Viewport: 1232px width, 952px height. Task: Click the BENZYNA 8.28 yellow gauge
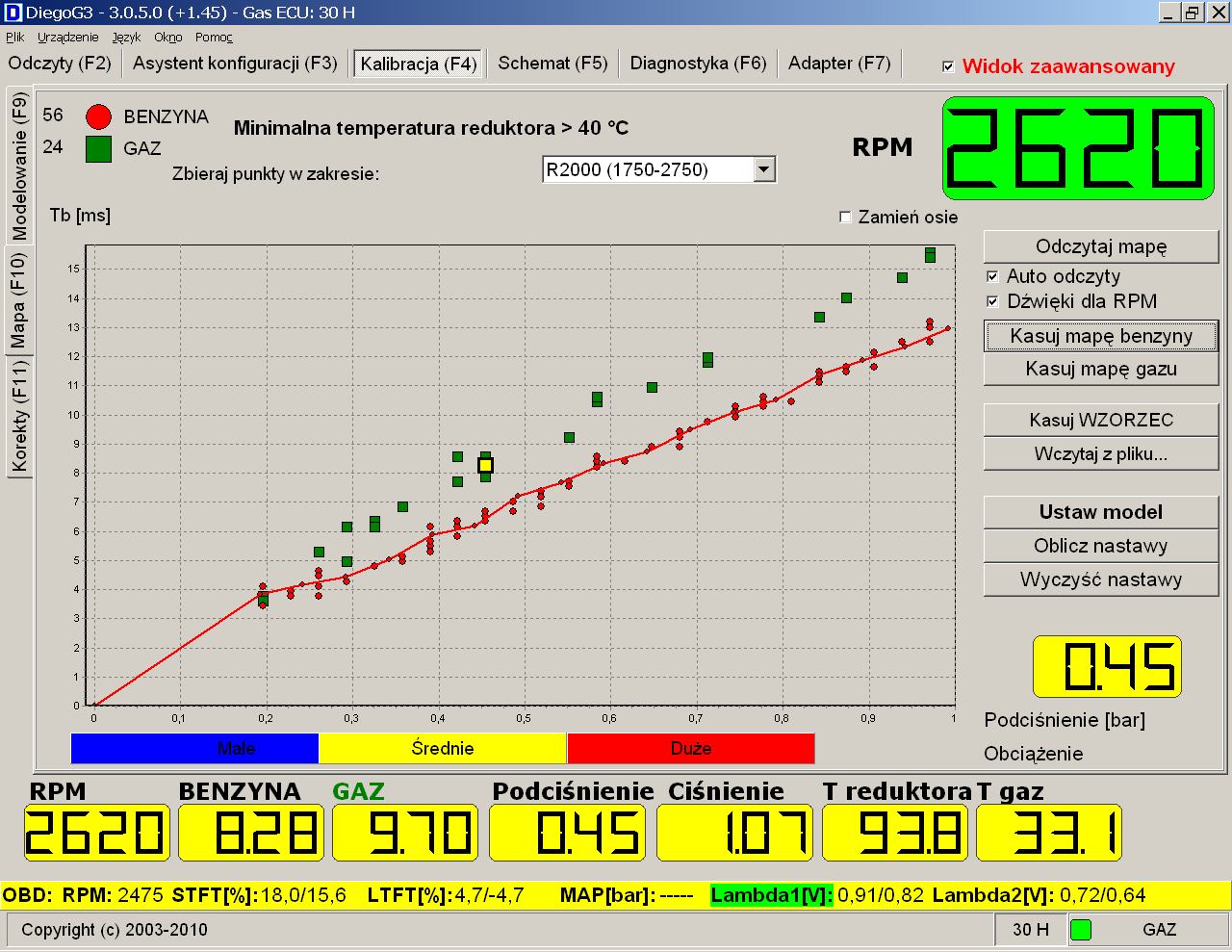252,833
